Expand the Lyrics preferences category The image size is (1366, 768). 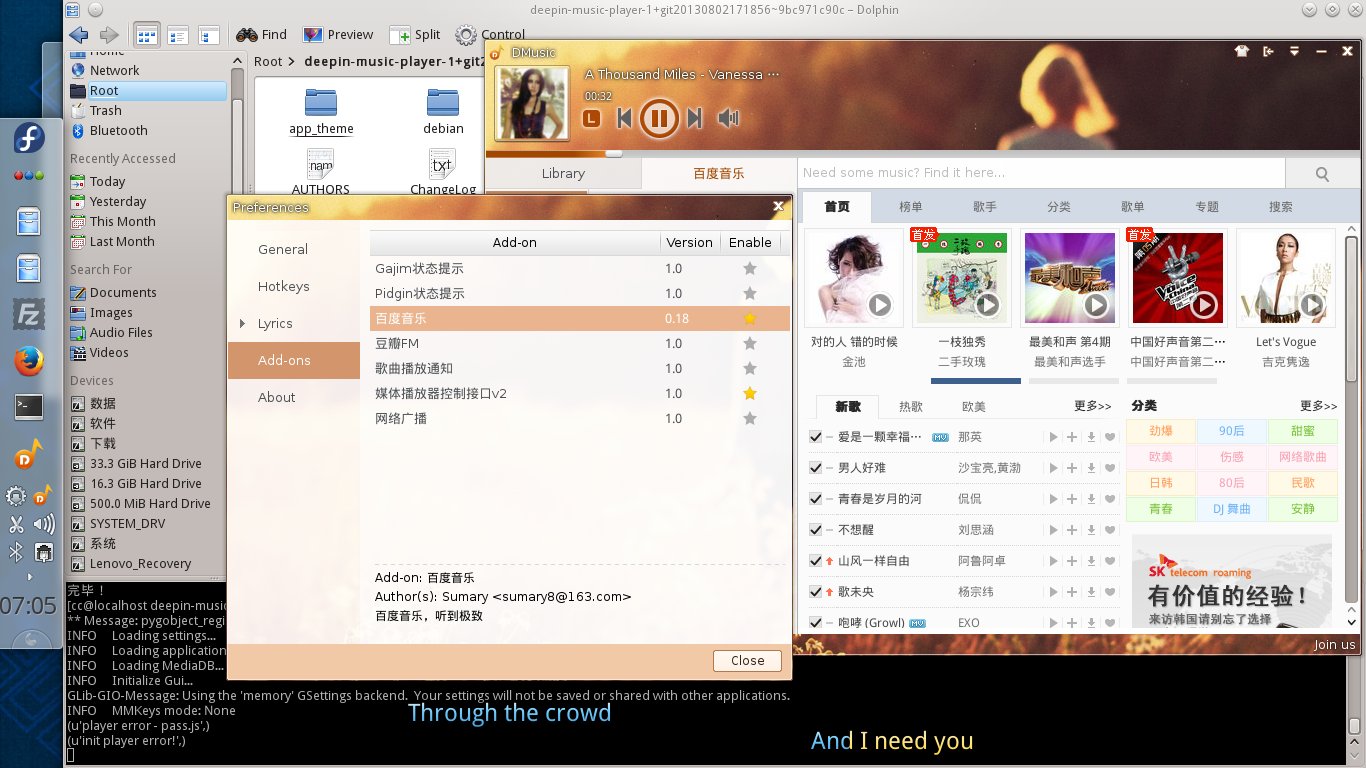[x=242, y=324]
